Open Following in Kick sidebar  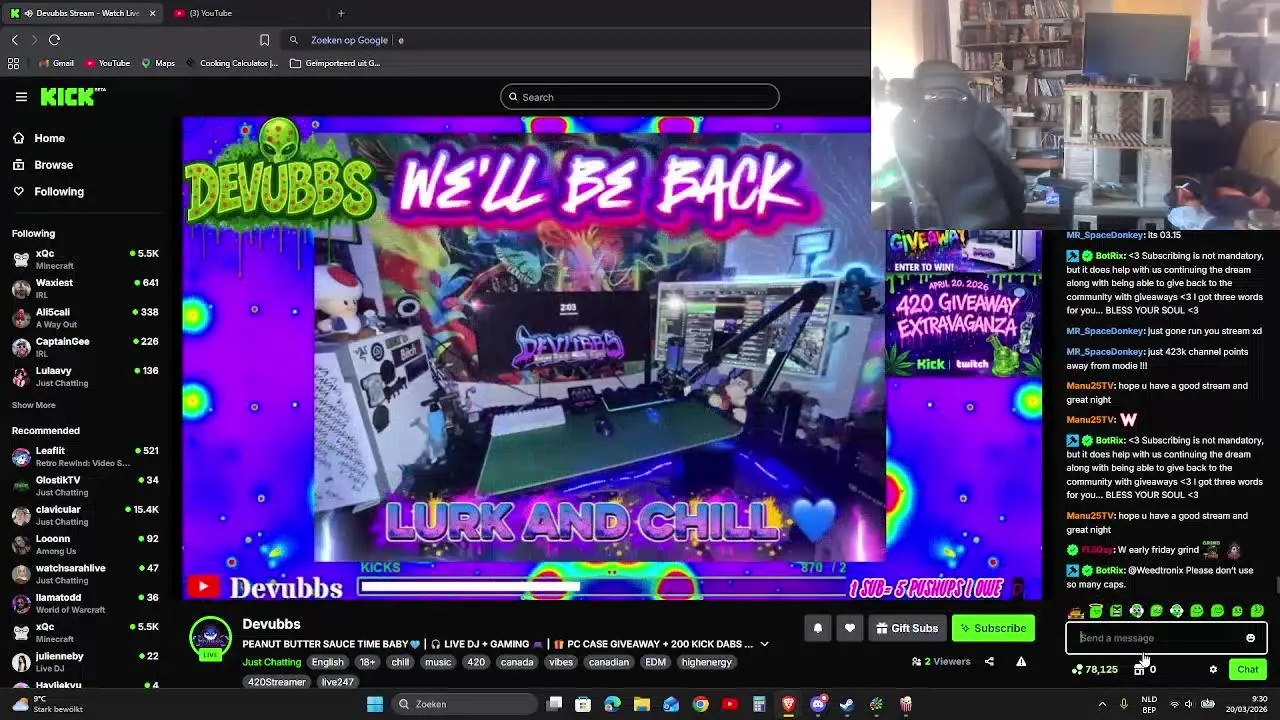[x=48, y=191]
